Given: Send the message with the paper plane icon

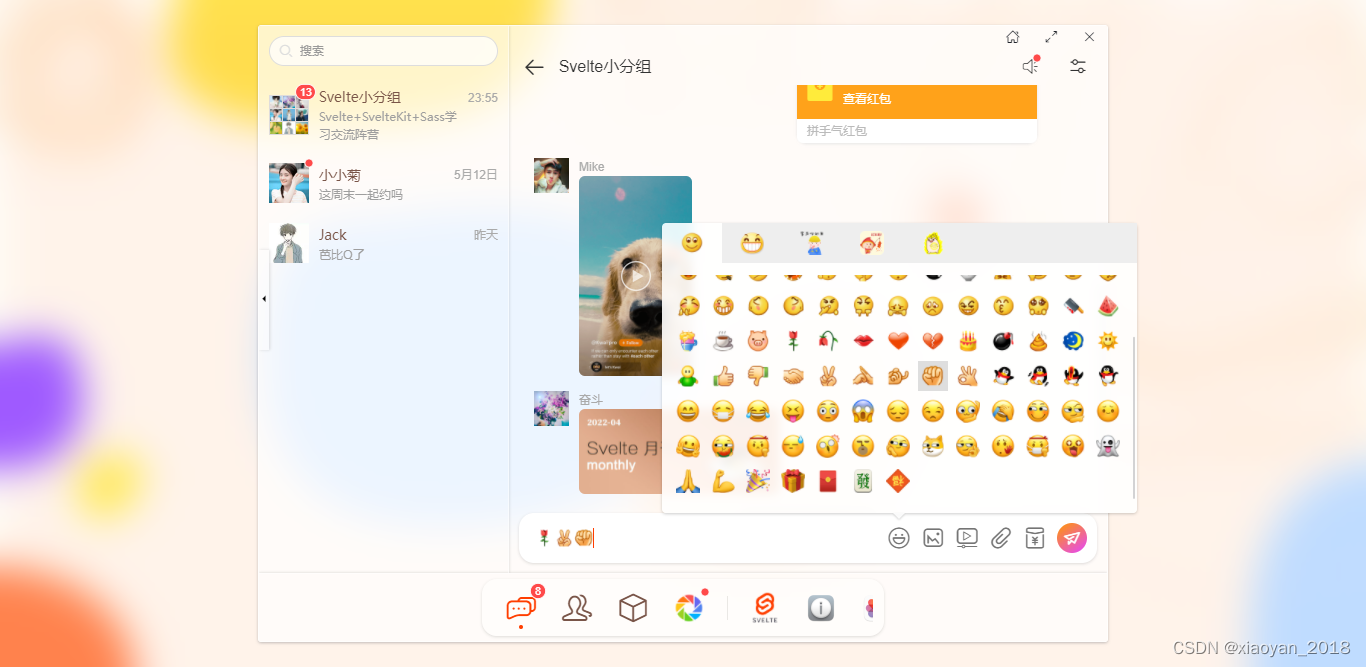Looking at the screenshot, I should click(x=1071, y=537).
